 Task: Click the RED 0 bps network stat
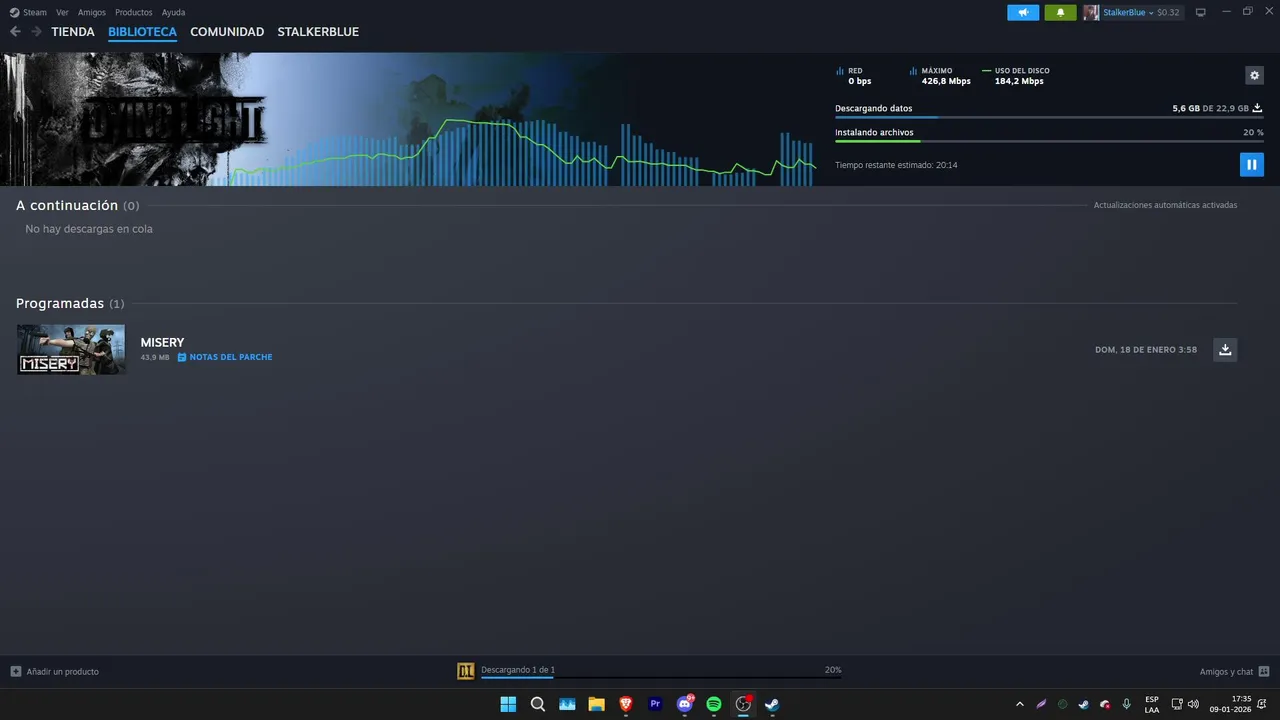(854, 76)
